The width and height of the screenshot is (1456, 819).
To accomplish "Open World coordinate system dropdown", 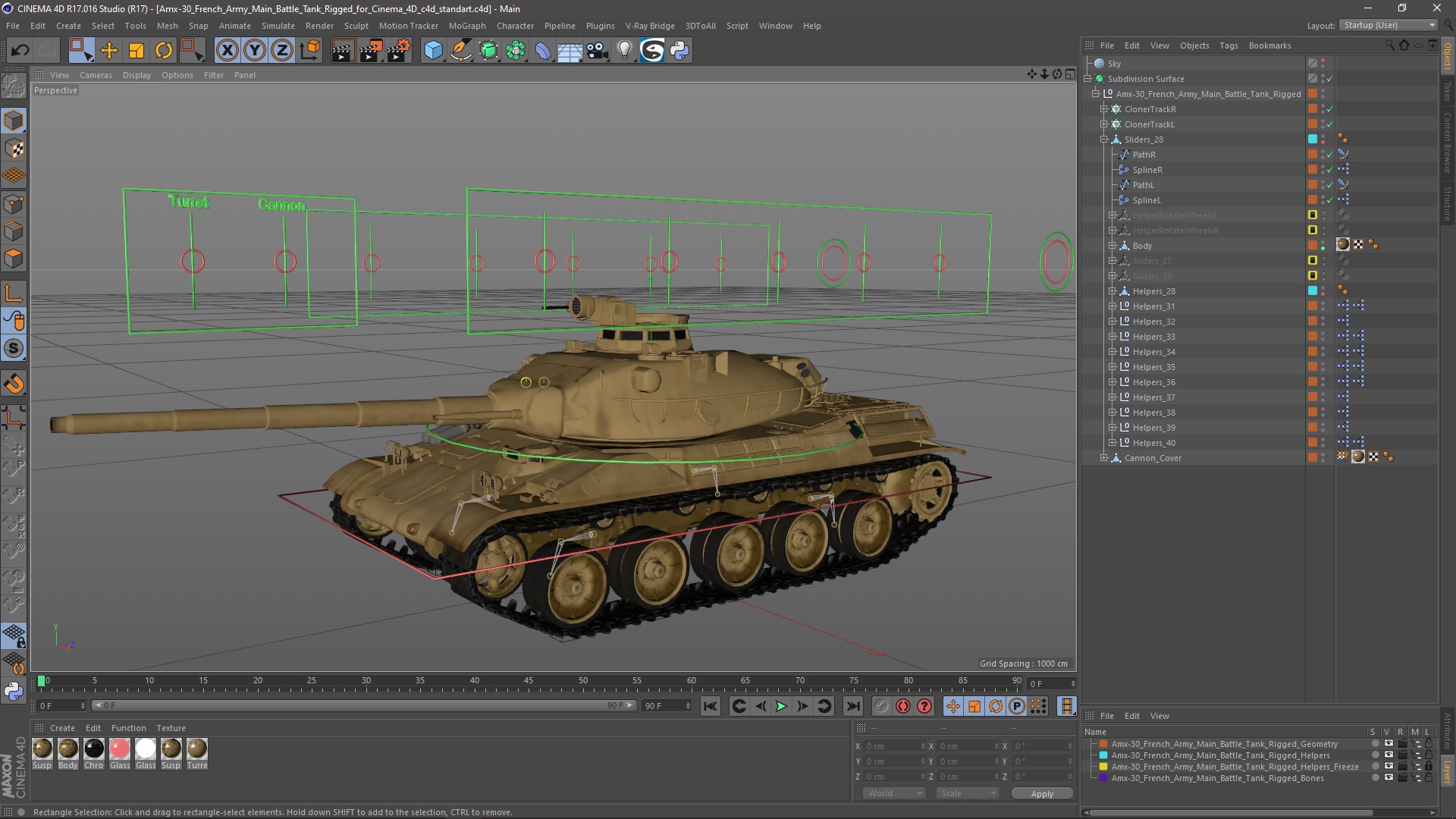I will [894, 793].
